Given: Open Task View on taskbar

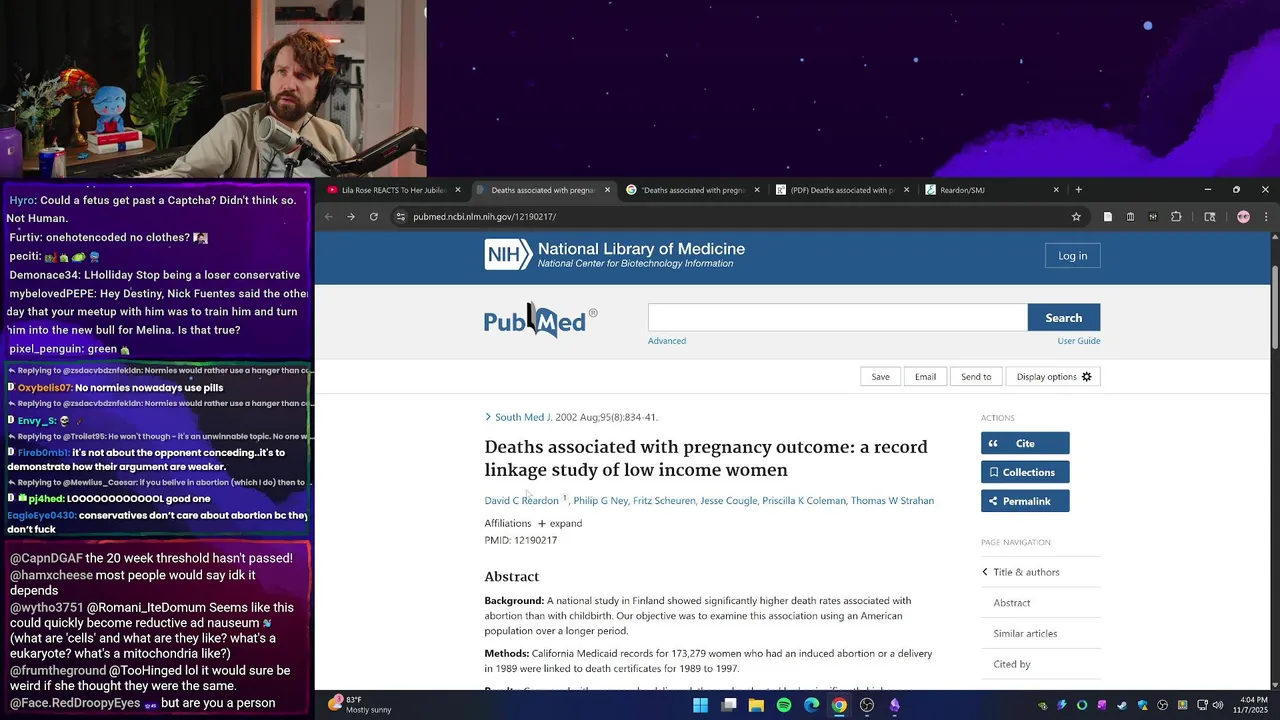Looking at the screenshot, I should [x=729, y=705].
